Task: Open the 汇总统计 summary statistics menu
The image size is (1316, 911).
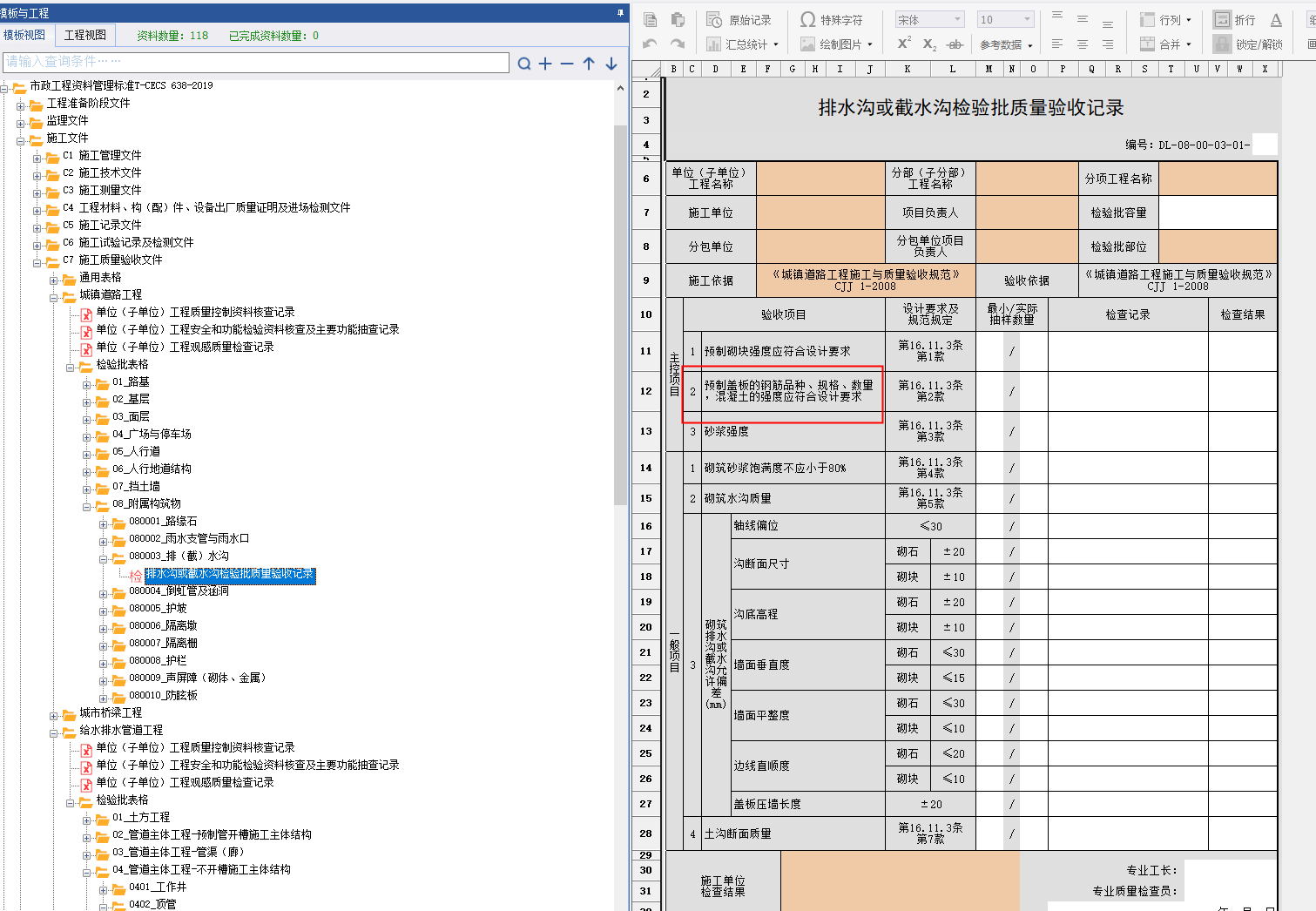Action: point(742,44)
